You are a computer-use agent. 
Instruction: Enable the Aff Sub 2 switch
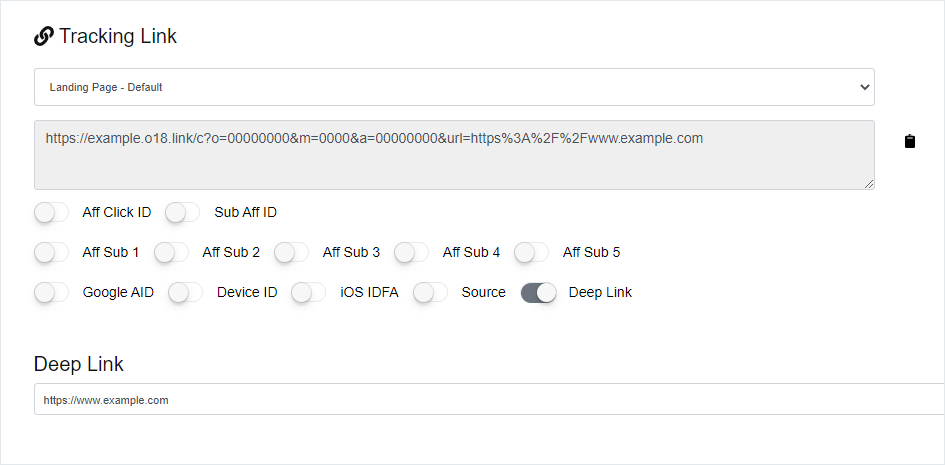(171, 252)
